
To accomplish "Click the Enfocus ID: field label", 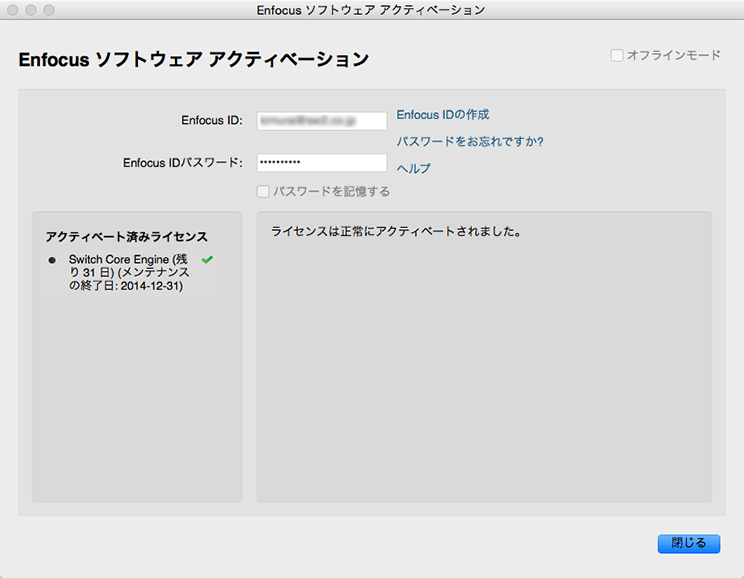I will (212, 121).
